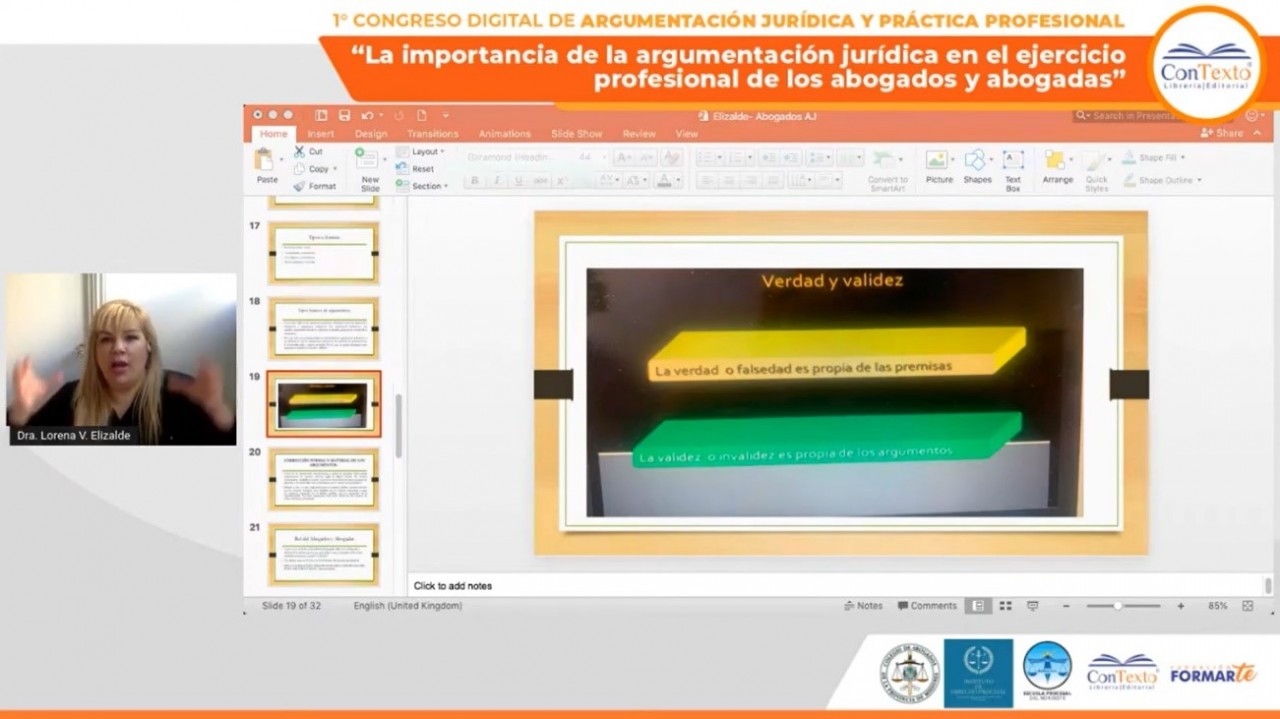Open the Shape Fill dropdown
Screen dimensions: 1280x719
point(1155,158)
